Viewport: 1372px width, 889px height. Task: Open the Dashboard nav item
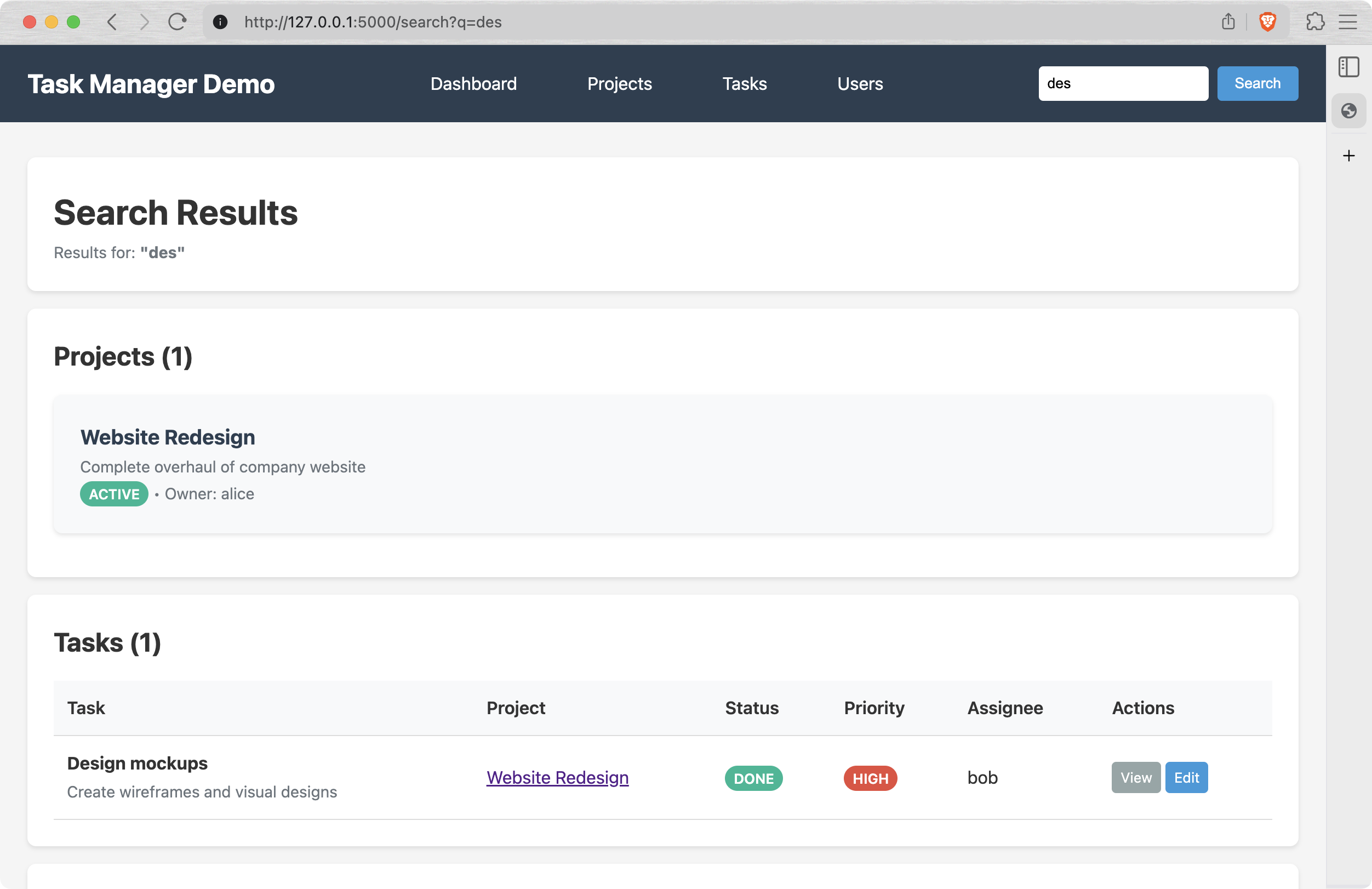click(473, 84)
